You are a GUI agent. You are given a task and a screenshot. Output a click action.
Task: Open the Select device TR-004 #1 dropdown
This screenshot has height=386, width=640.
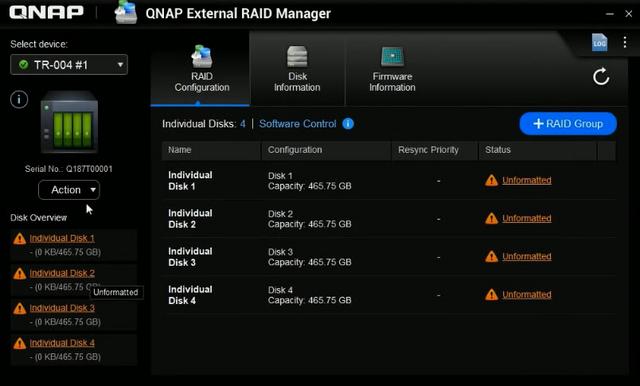click(x=69, y=64)
